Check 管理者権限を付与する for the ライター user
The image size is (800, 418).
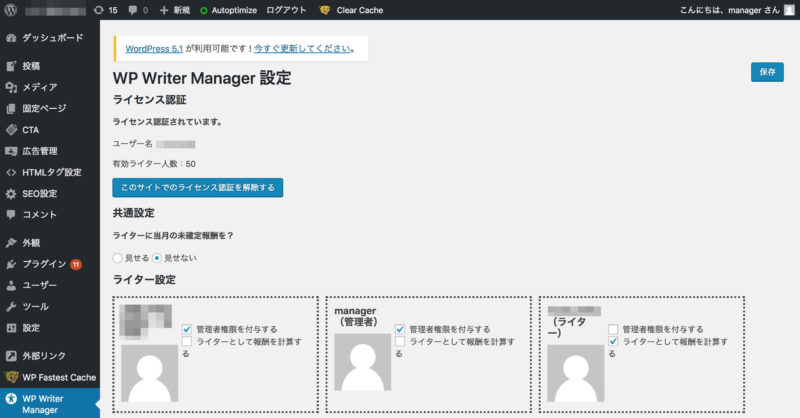[613, 329]
